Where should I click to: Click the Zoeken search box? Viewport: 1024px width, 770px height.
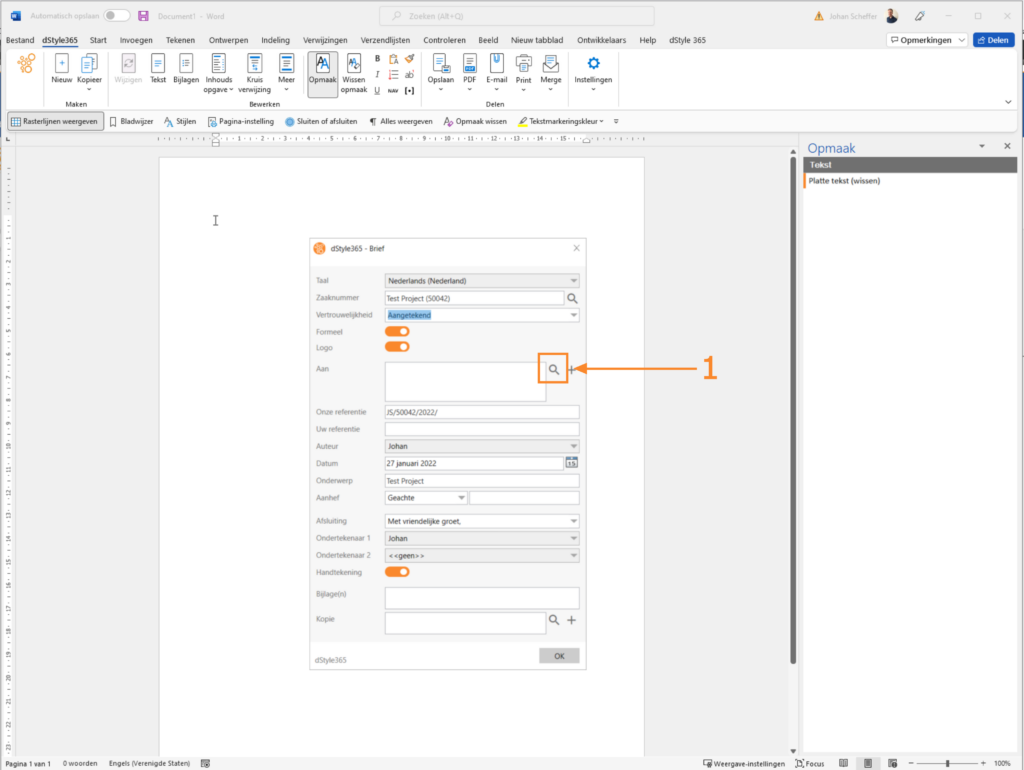pos(517,16)
